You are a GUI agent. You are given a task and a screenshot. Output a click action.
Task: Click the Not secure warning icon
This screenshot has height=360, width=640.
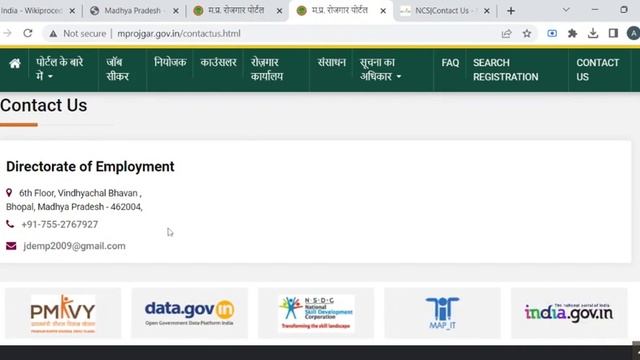tap(53, 34)
